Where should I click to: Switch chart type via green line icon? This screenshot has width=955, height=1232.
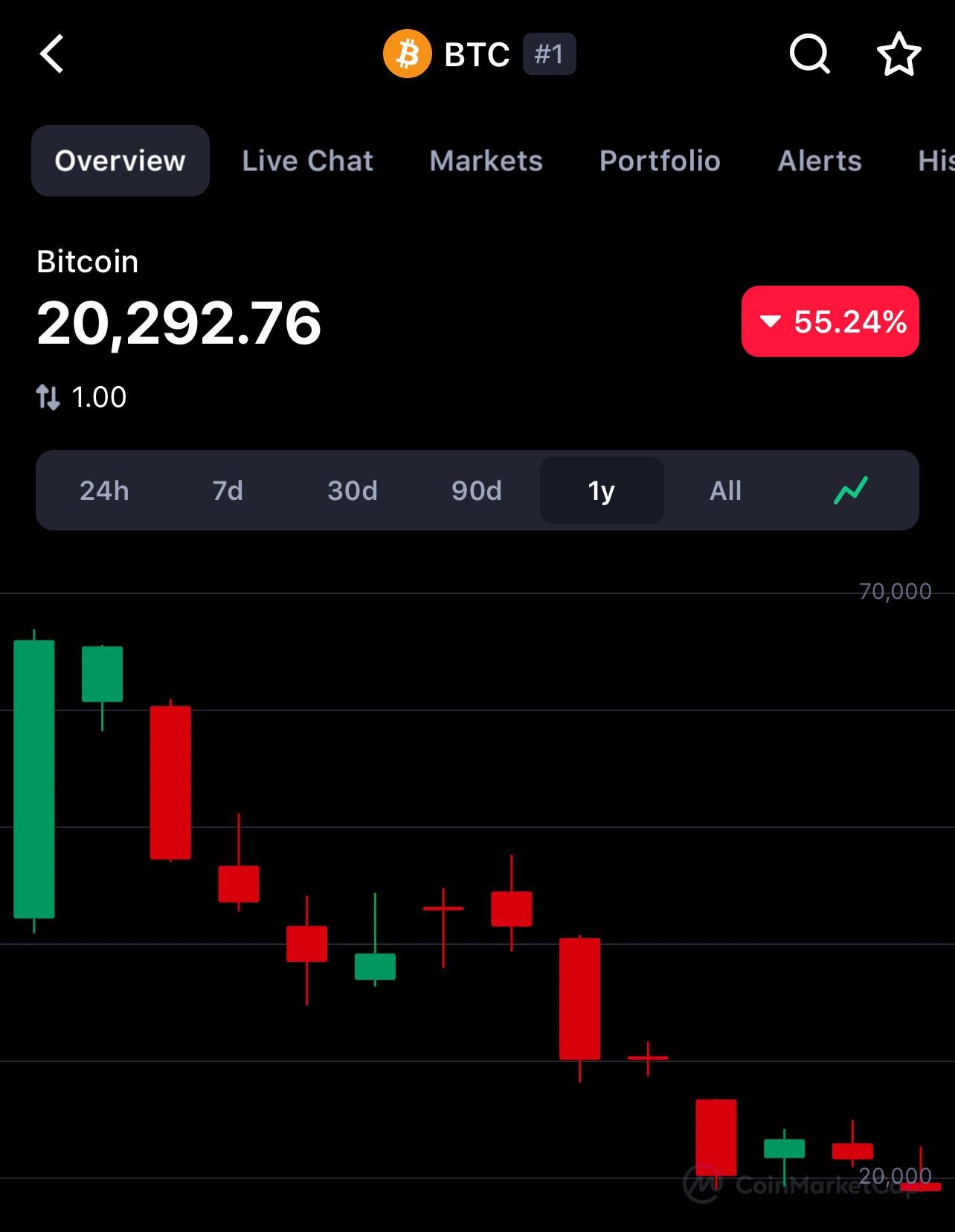coord(851,490)
